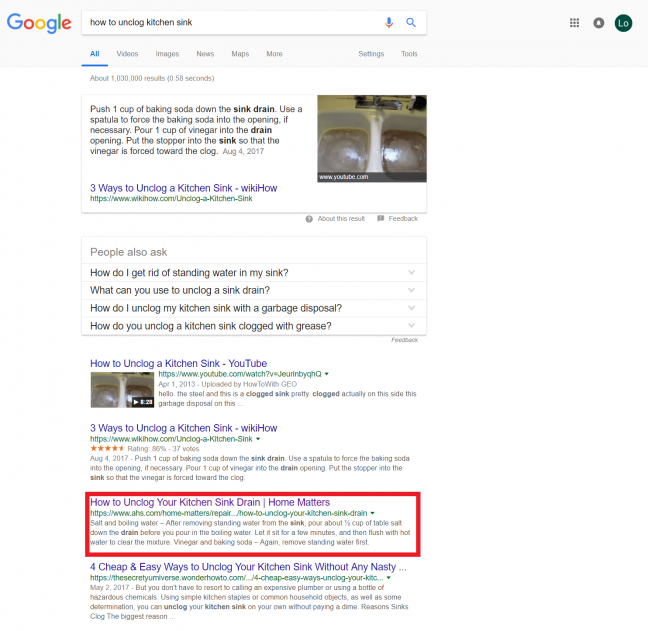This screenshot has width=648, height=631.
Task: Switch to the News tab
Action: [x=205, y=54]
